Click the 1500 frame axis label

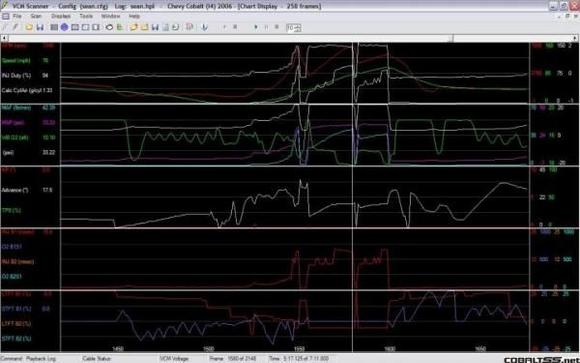[x=208, y=349]
